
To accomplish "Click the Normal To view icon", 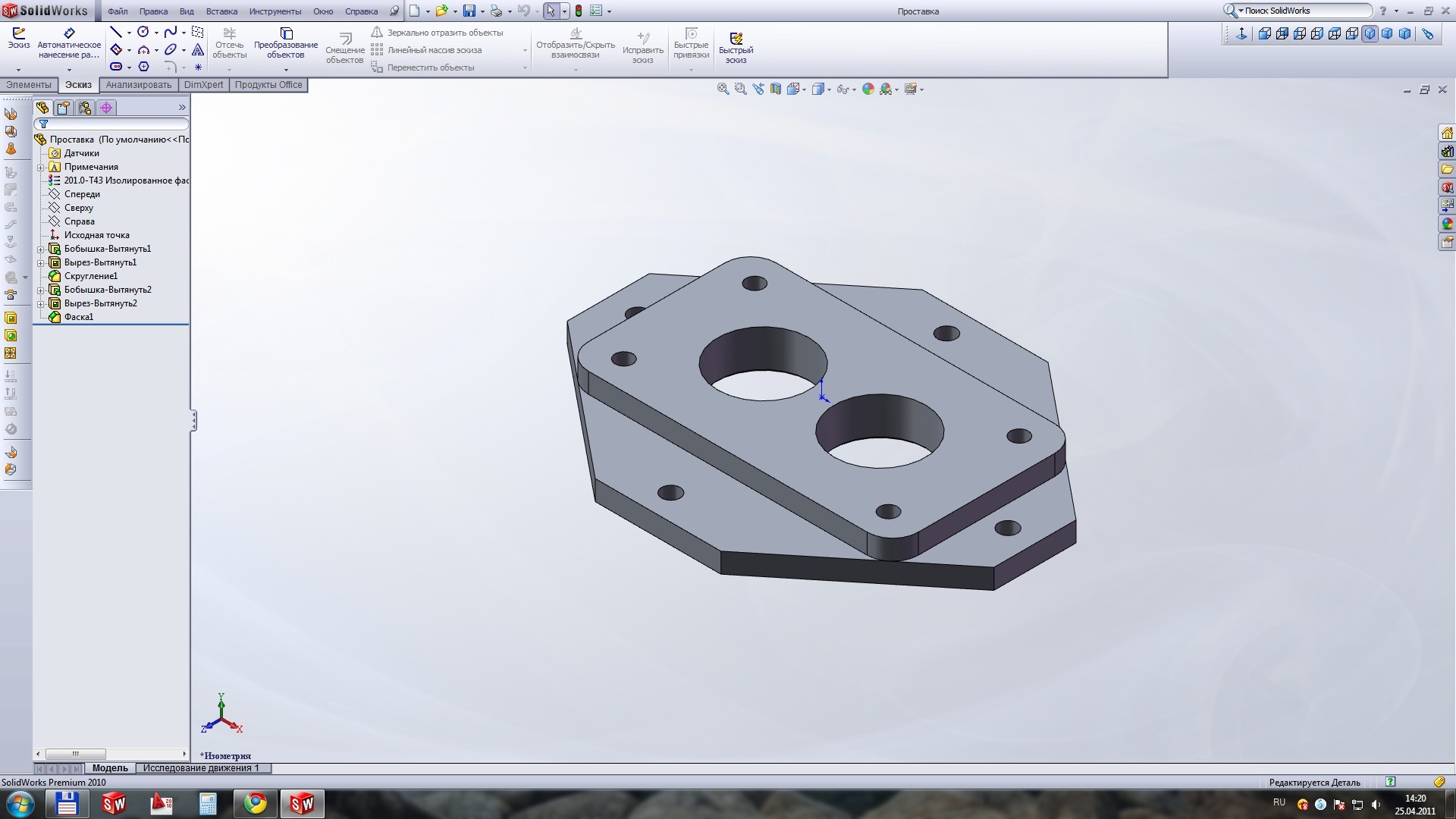I will [1241, 33].
